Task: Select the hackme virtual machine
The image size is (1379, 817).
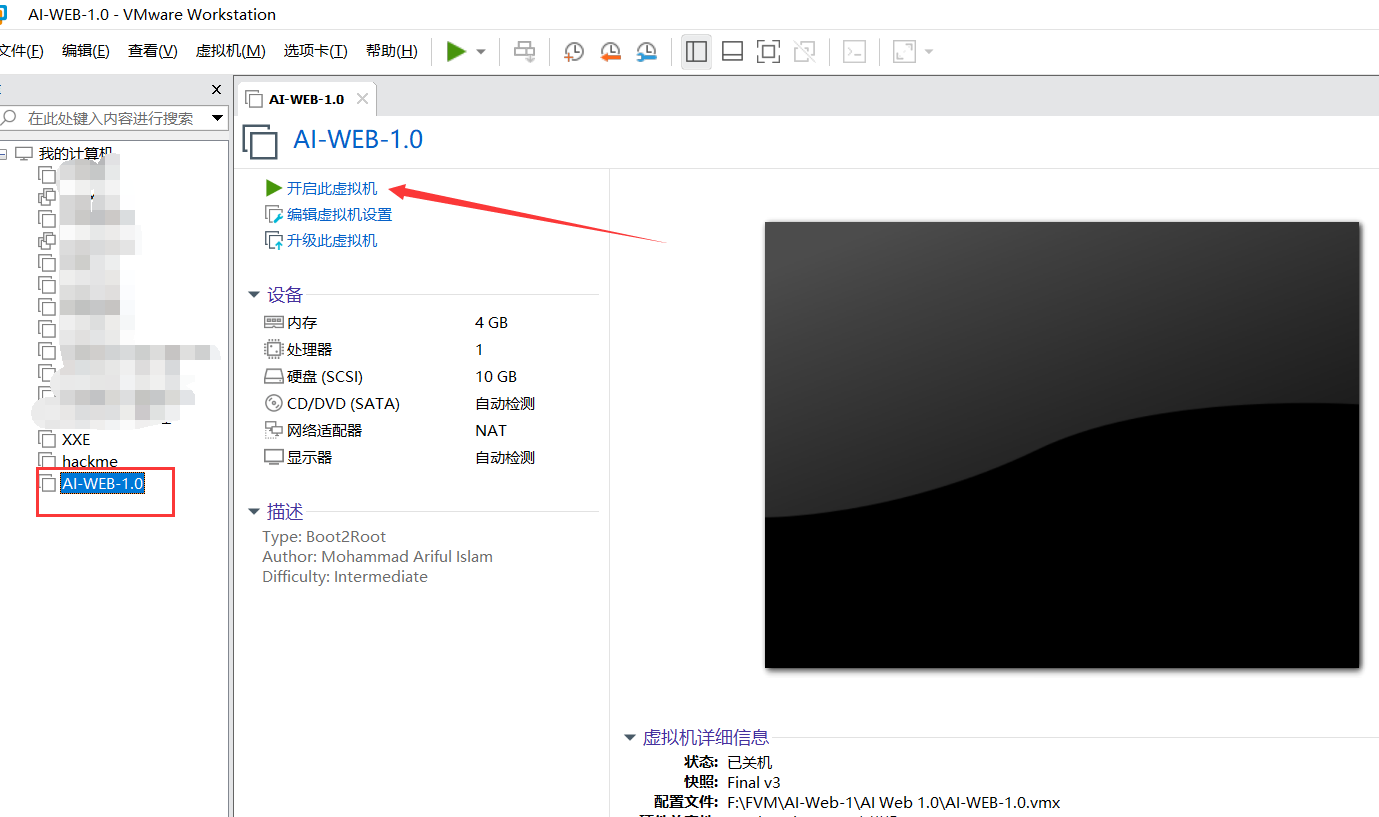Action: pyautogui.click(x=87, y=461)
